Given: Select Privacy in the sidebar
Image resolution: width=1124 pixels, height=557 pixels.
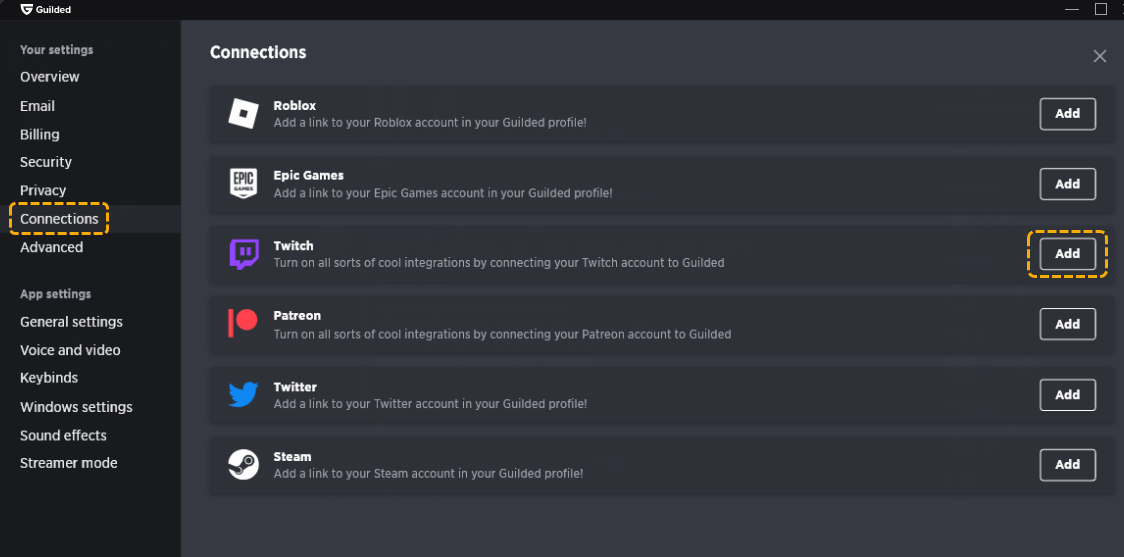Looking at the screenshot, I should [x=43, y=190].
